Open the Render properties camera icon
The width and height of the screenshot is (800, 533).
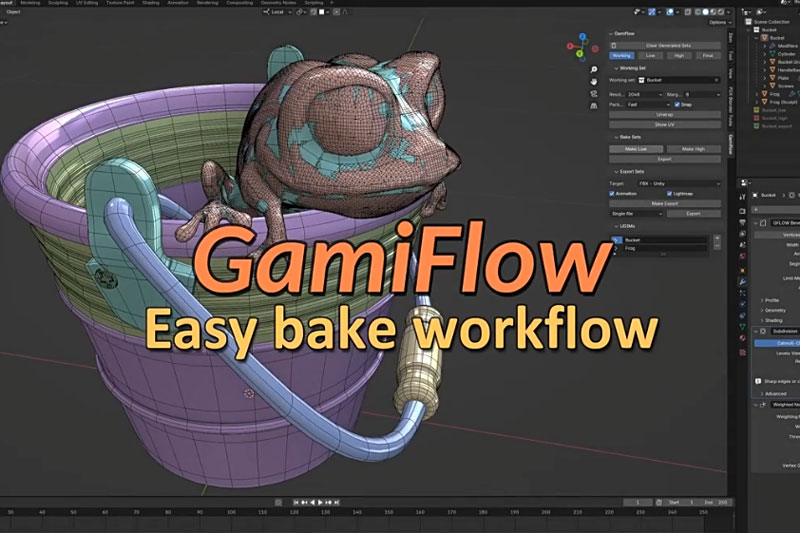coord(742,211)
